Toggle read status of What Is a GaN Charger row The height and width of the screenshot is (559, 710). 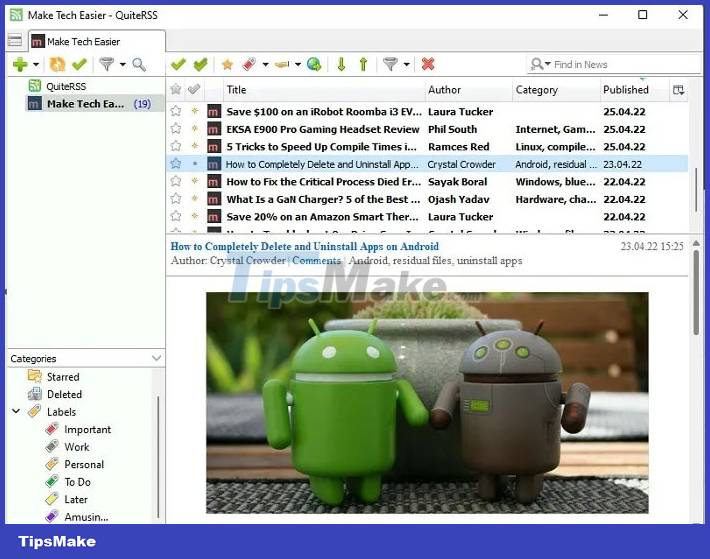point(195,199)
